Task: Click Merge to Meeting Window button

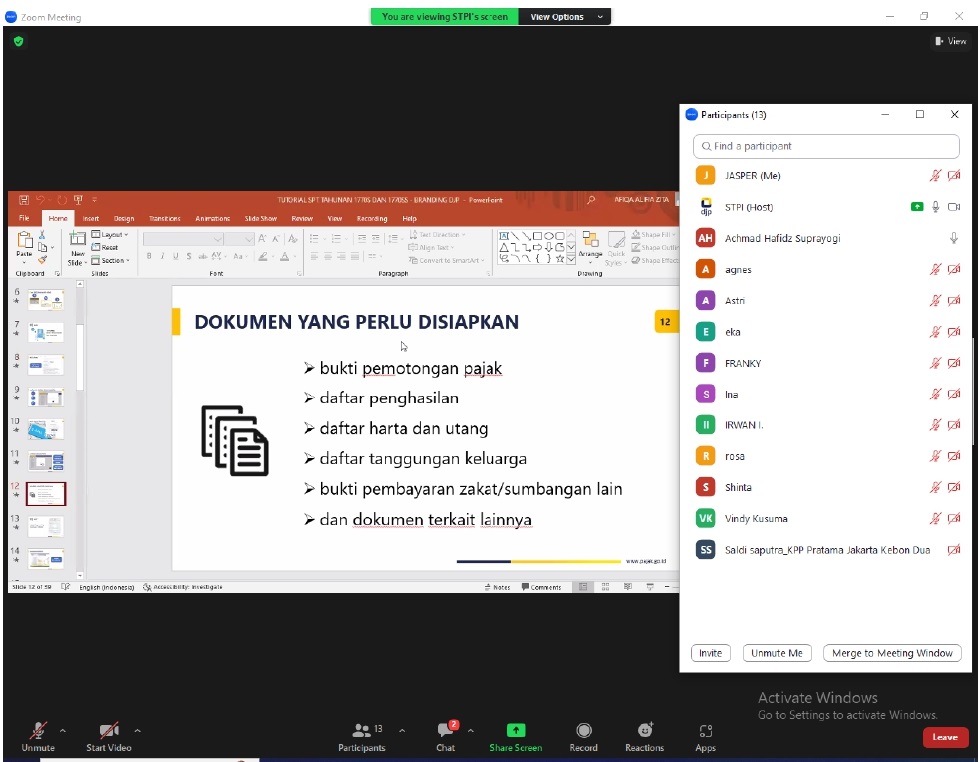Action: [x=892, y=653]
